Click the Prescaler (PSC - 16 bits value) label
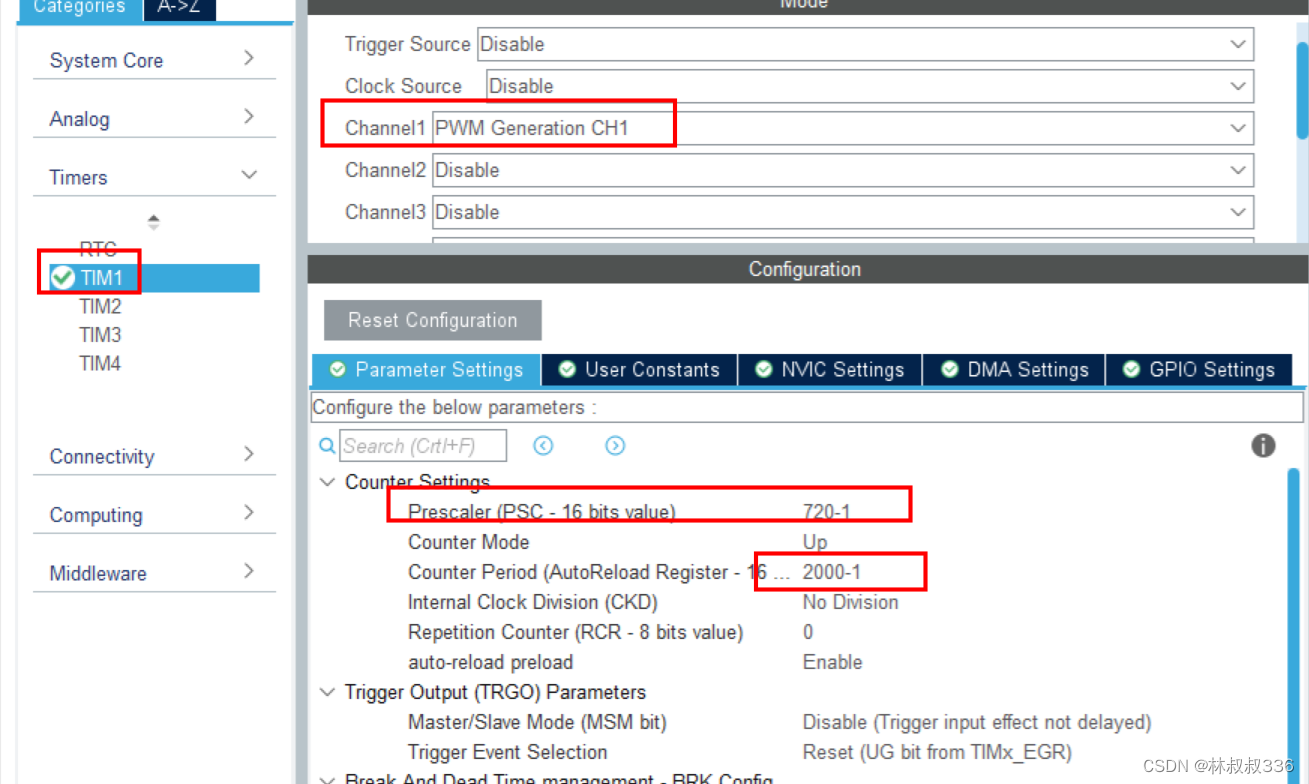Viewport: 1309px width, 784px height. [x=542, y=512]
